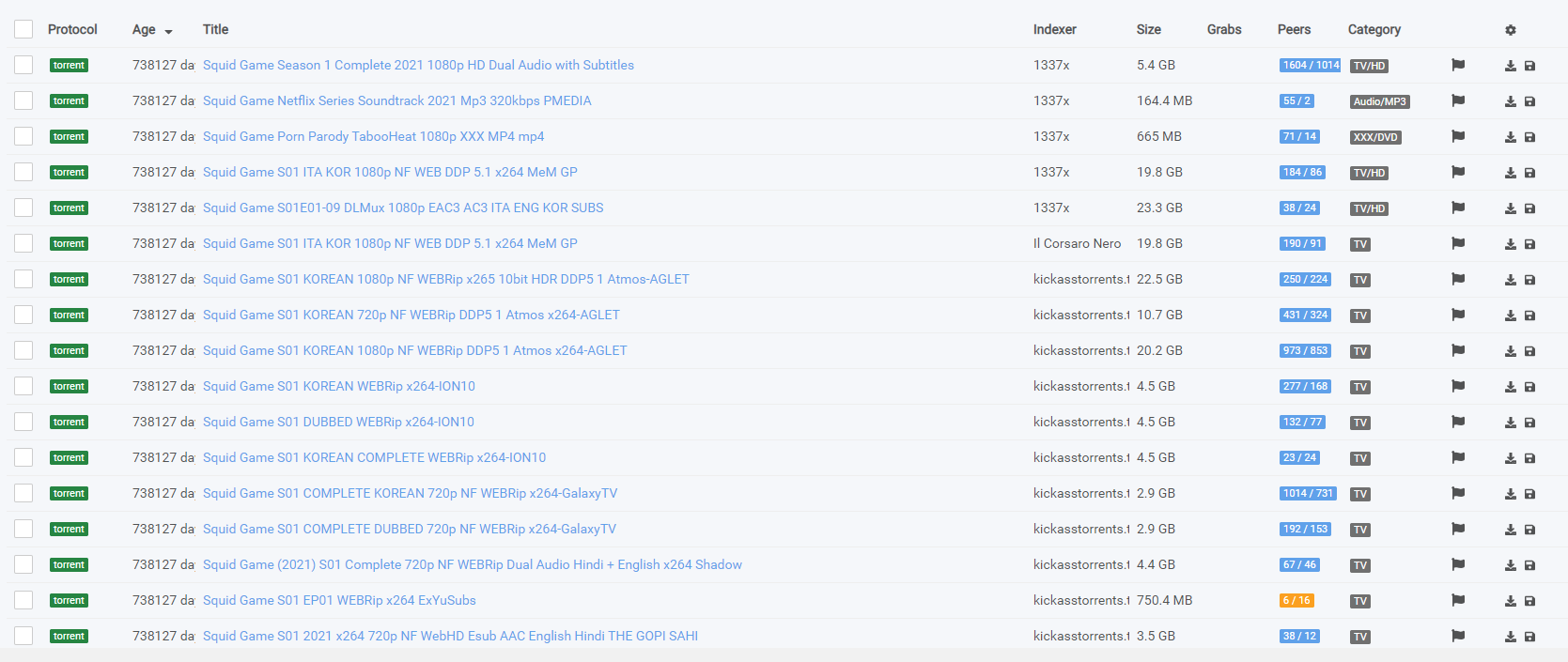Screen dimensions: 1568x662
Task: Flag icon for COMPLETE DUBBED 720p GalaxyTV row
Action: tap(1458, 529)
